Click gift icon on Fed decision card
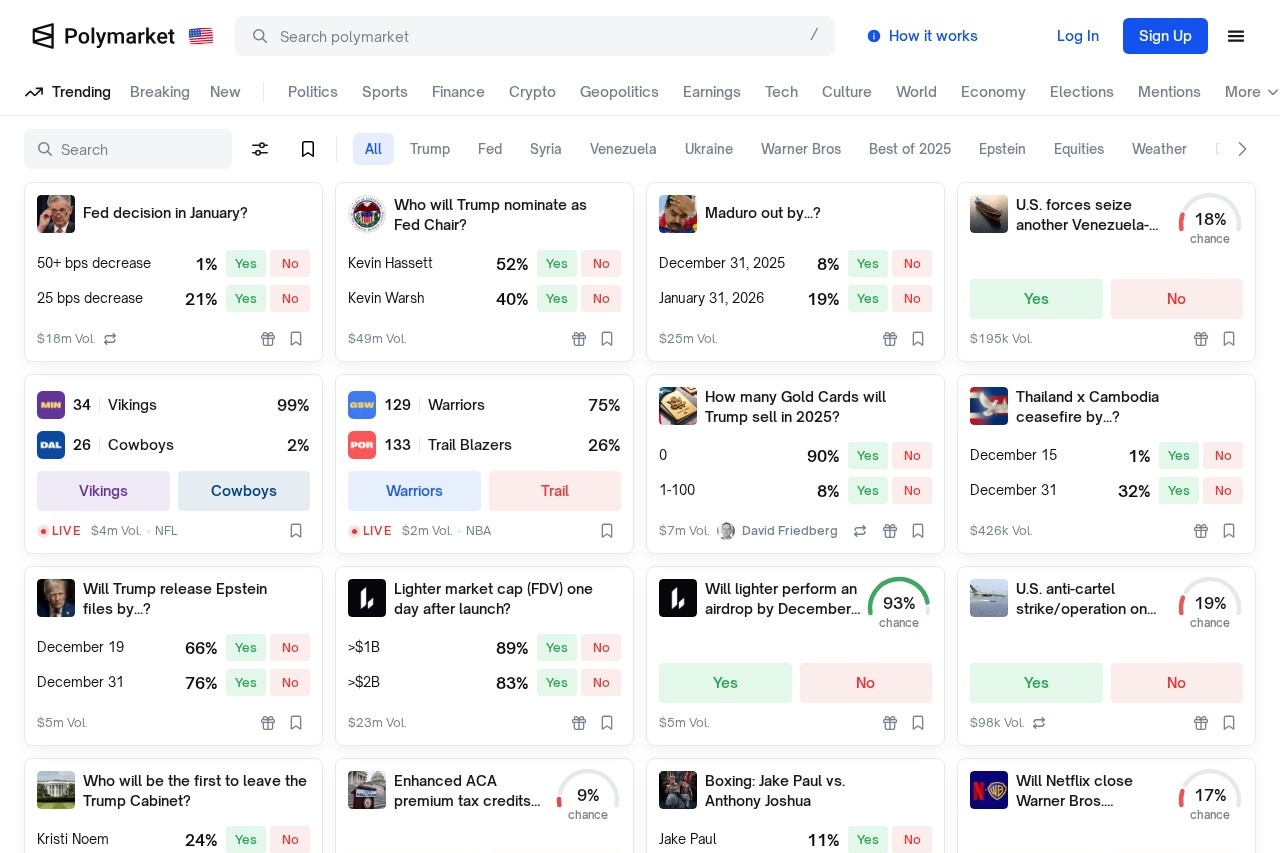Viewport: 1280px width, 853px height. 268,339
